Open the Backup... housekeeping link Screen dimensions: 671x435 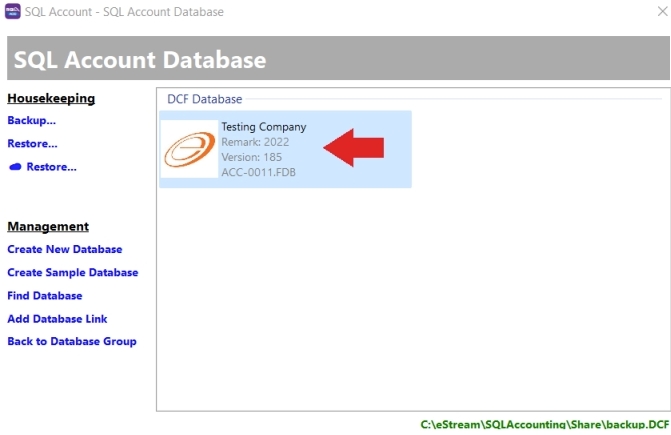tap(31, 120)
